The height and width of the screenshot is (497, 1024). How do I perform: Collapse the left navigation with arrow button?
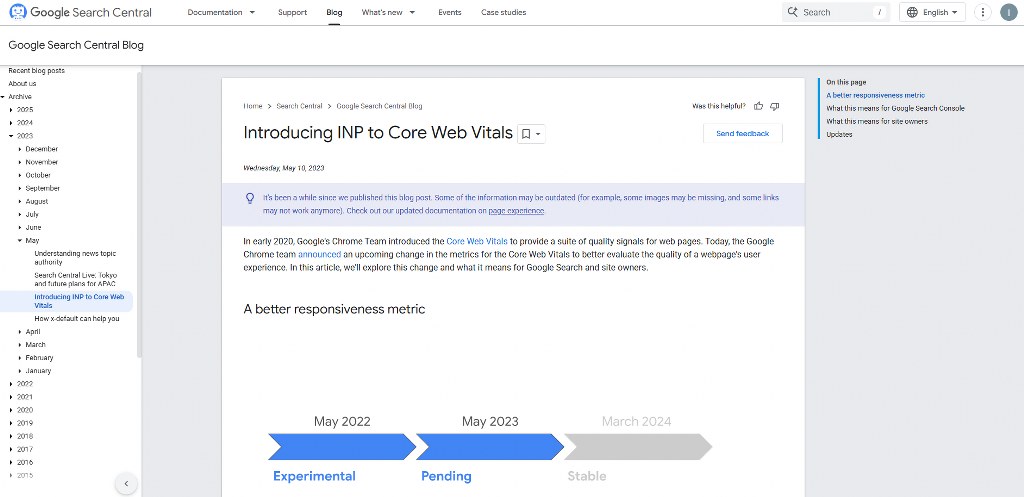click(126, 484)
